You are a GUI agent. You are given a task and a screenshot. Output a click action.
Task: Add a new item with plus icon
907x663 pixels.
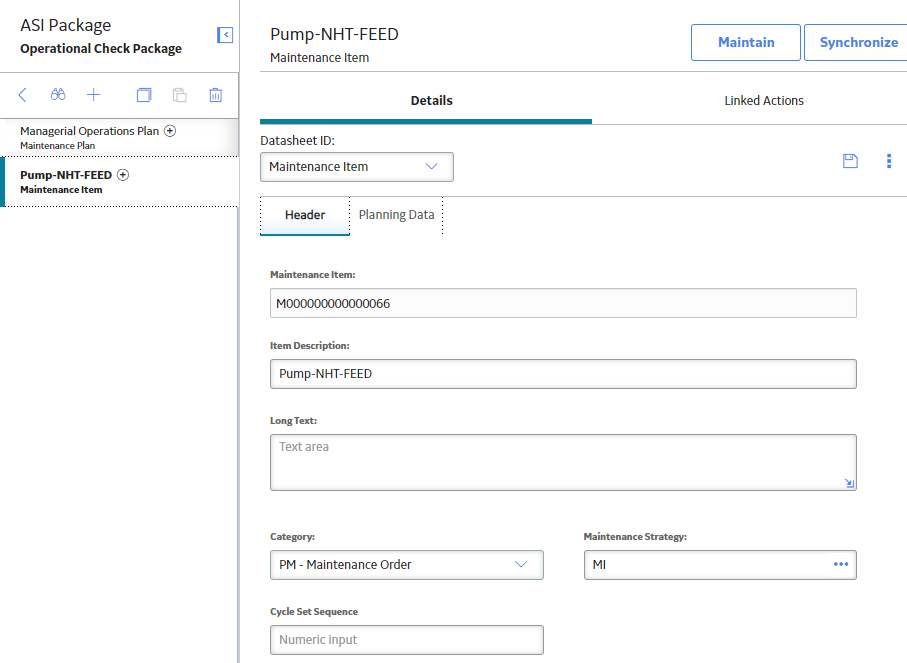click(94, 95)
